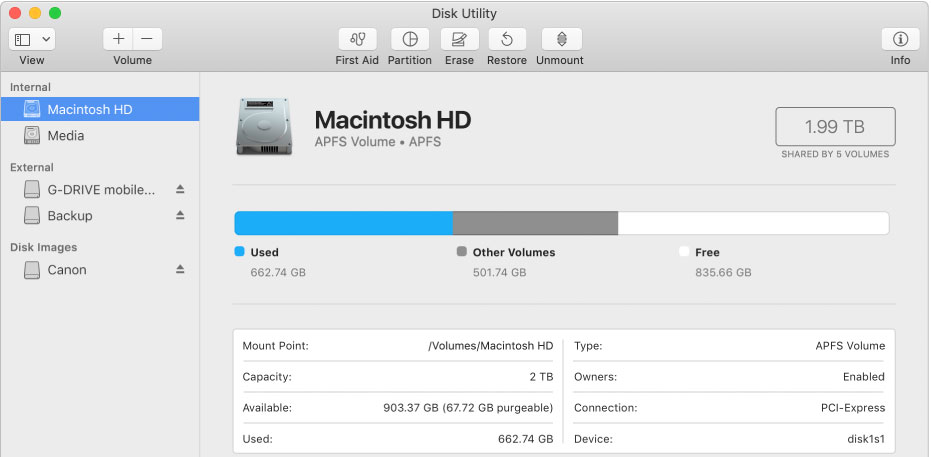The height and width of the screenshot is (457, 931).
Task: Choose the Restore toolbar icon
Action: click(507, 39)
